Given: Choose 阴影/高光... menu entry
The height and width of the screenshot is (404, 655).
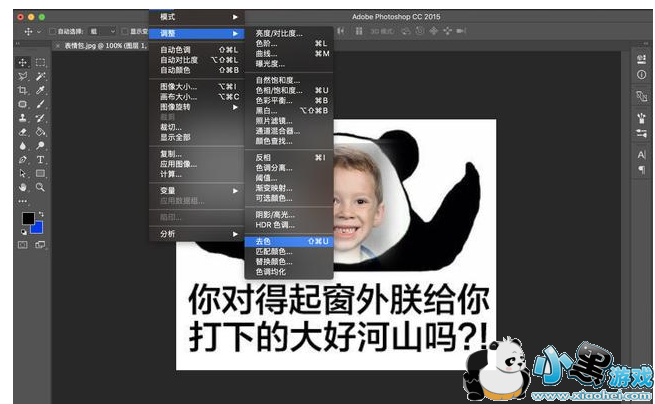Looking at the screenshot, I should click(289, 215).
